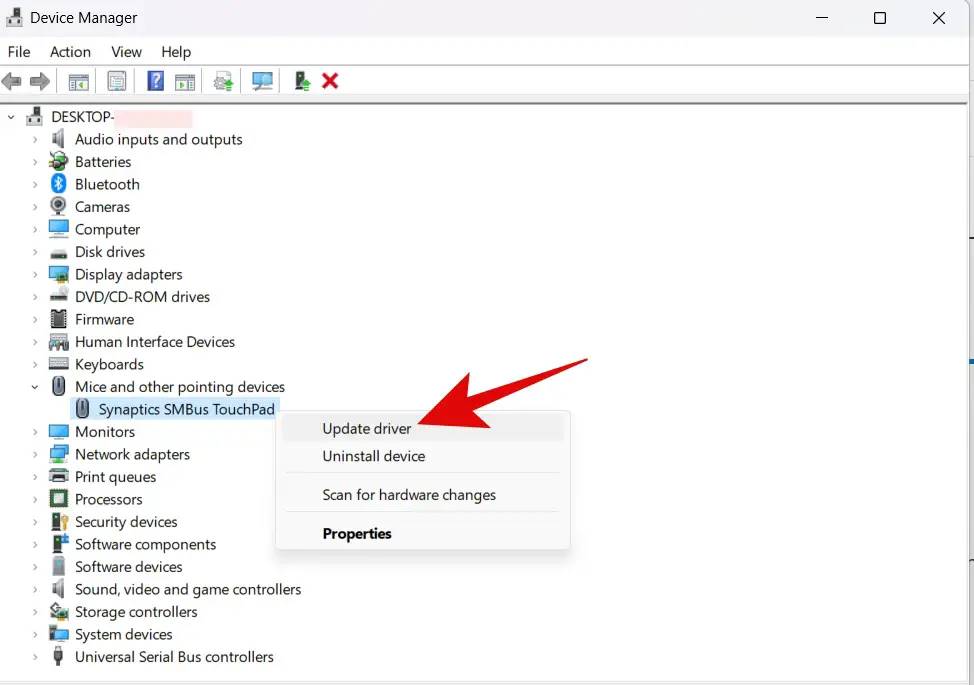Click Enable device toolbar icon
974x685 pixels.
(302, 81)
